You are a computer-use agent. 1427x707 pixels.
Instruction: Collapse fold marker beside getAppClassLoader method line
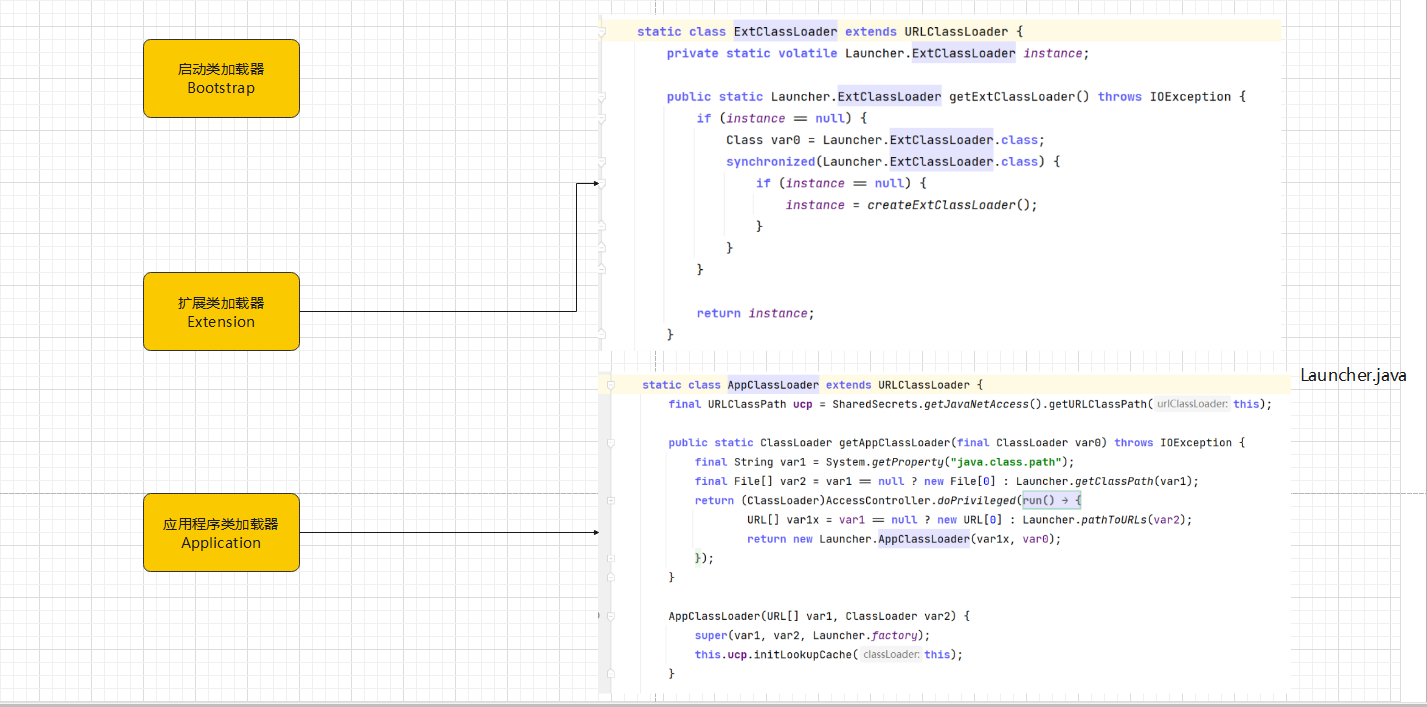click(x=610, y=442)
